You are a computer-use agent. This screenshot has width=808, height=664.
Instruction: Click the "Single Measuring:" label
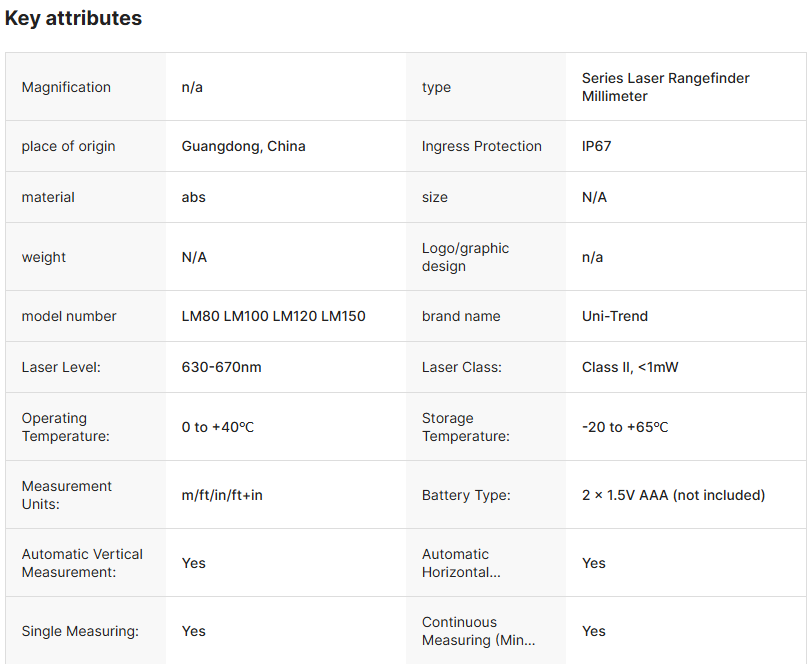click(x=80, y=631)
